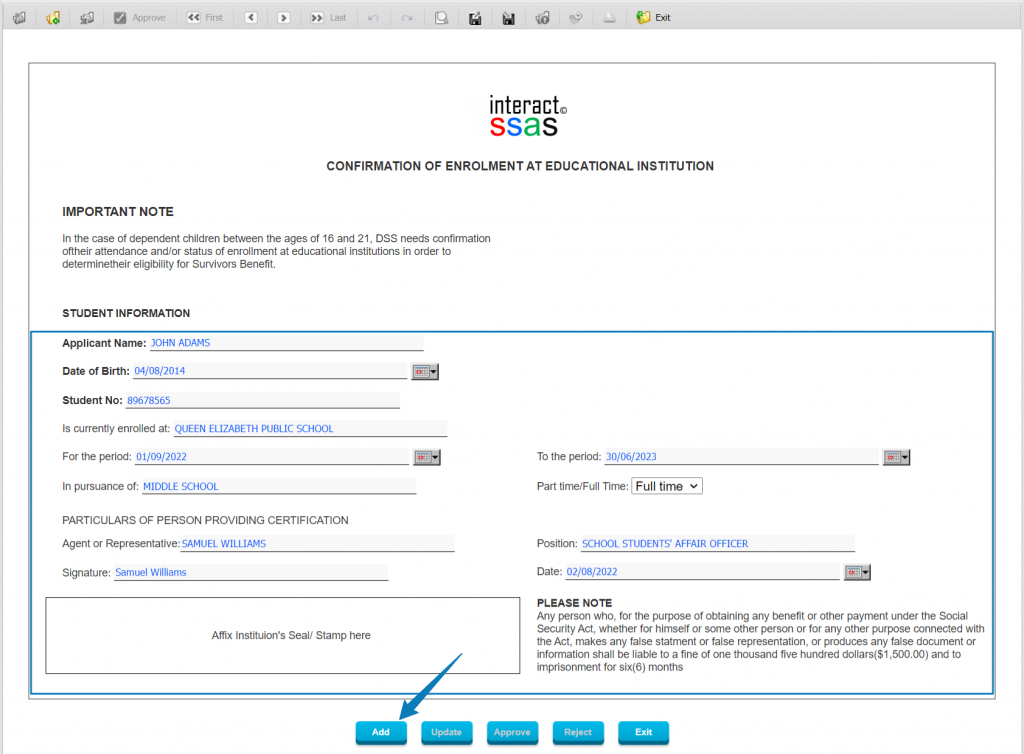
Task: Go to the next record with the right arrow
Action: point(283,18)
